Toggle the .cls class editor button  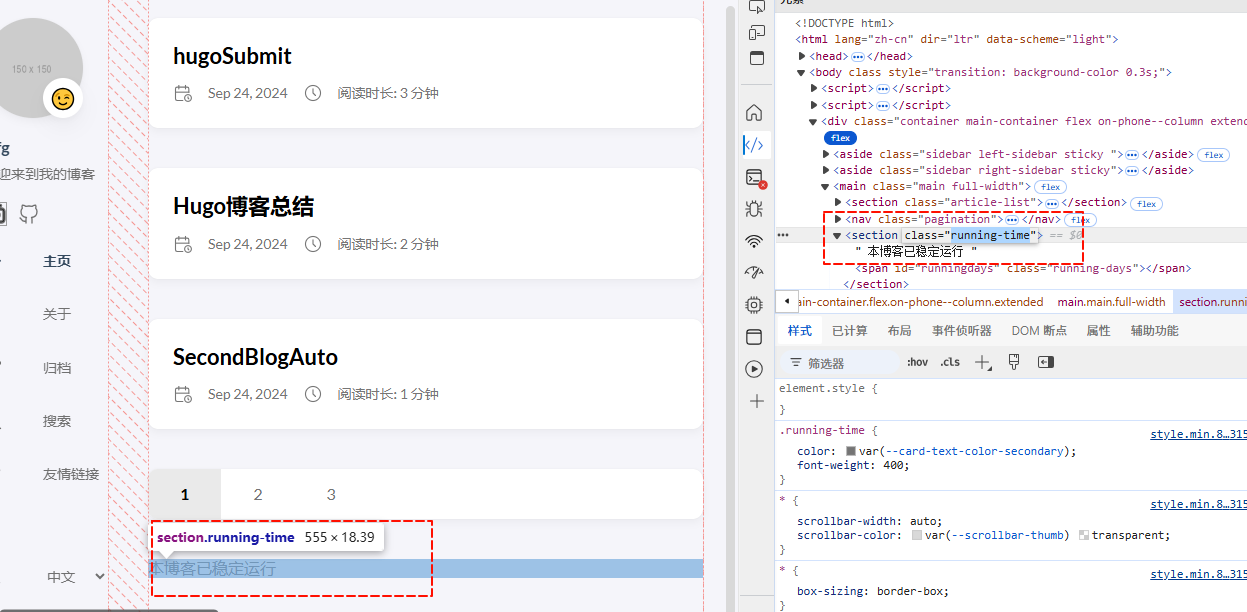coord(950,362)
